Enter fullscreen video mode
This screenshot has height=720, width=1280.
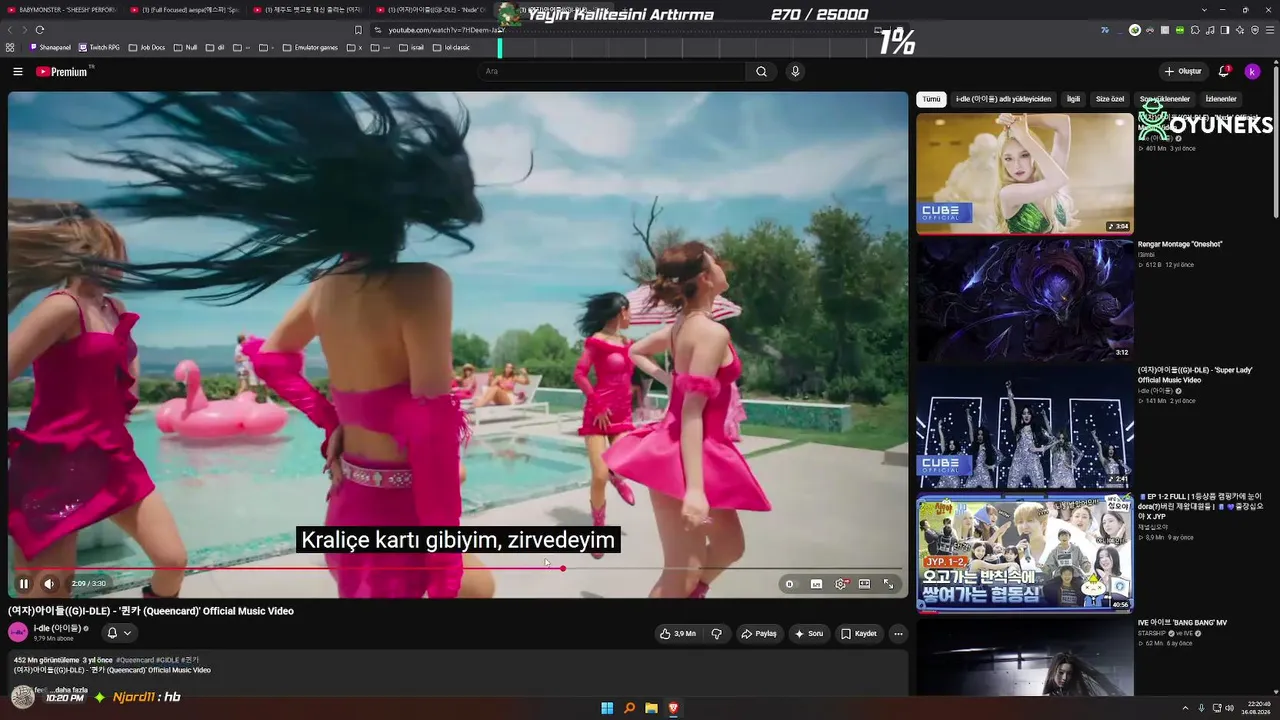click(x=888, y=584)
